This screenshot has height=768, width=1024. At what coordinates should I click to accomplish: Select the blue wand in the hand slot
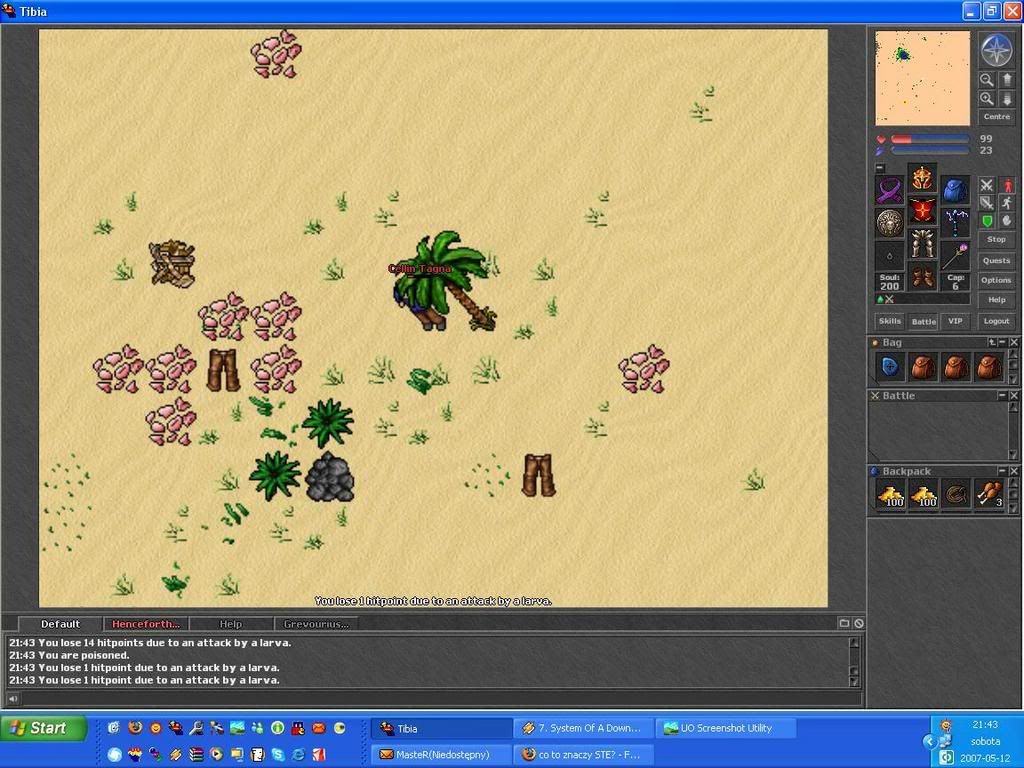tap(955, 223)
